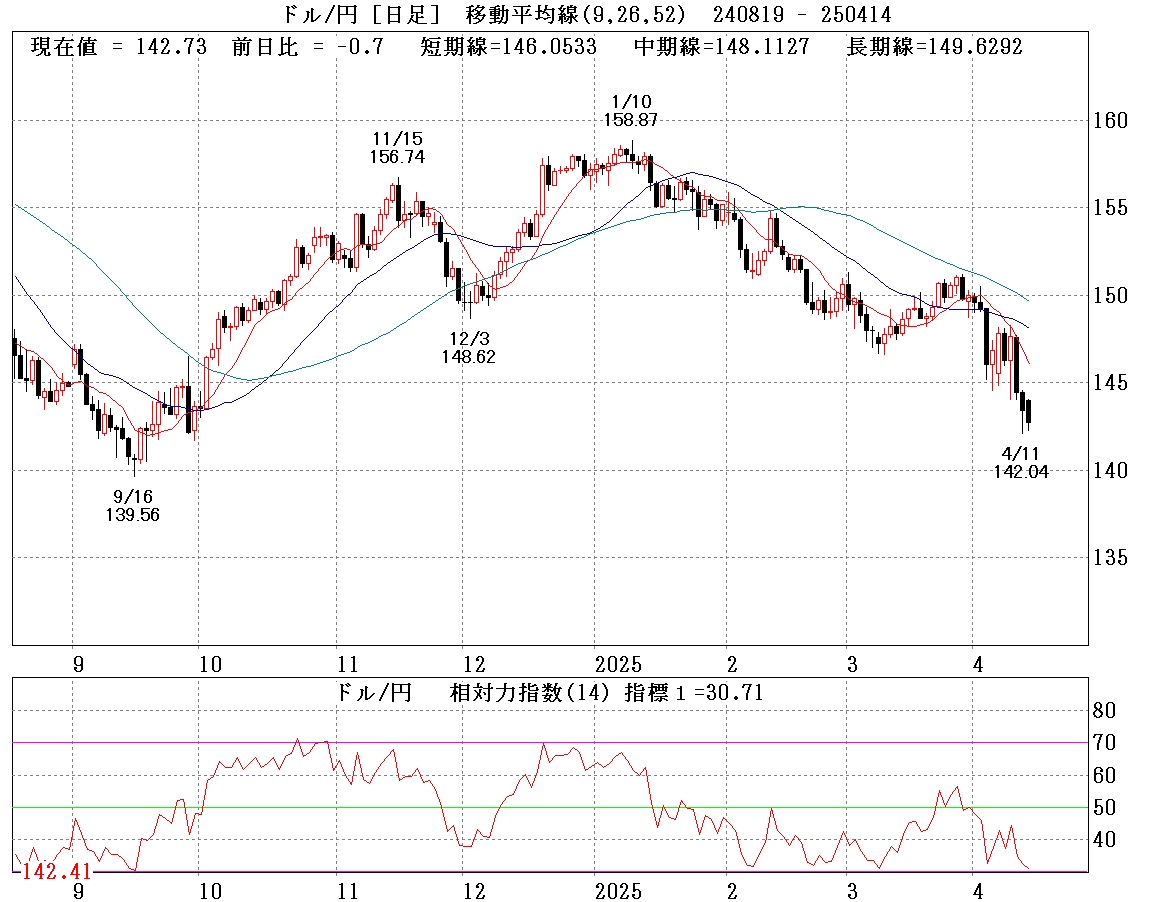Select the 9/16 low label 139.56
This screenshot has height=902, width=1171.
132,514
